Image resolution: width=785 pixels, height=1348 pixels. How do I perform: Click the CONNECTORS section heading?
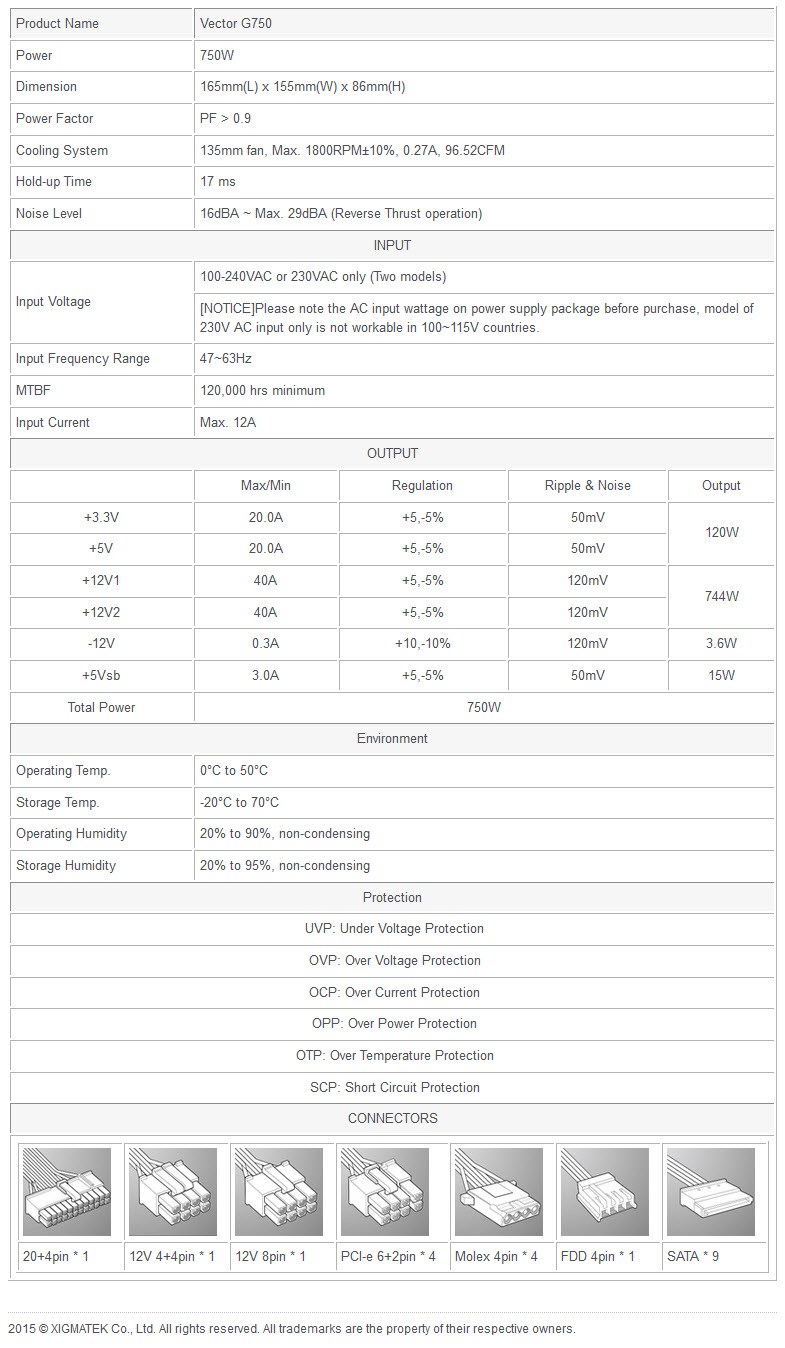click(x=392, y=1119)
